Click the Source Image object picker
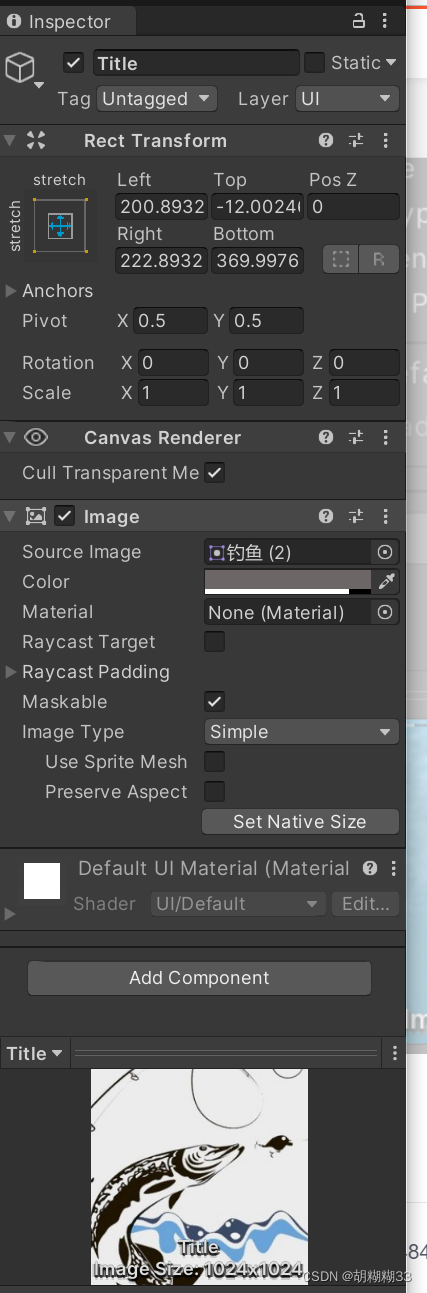The image size is (427, 1293). click(385, 552)
